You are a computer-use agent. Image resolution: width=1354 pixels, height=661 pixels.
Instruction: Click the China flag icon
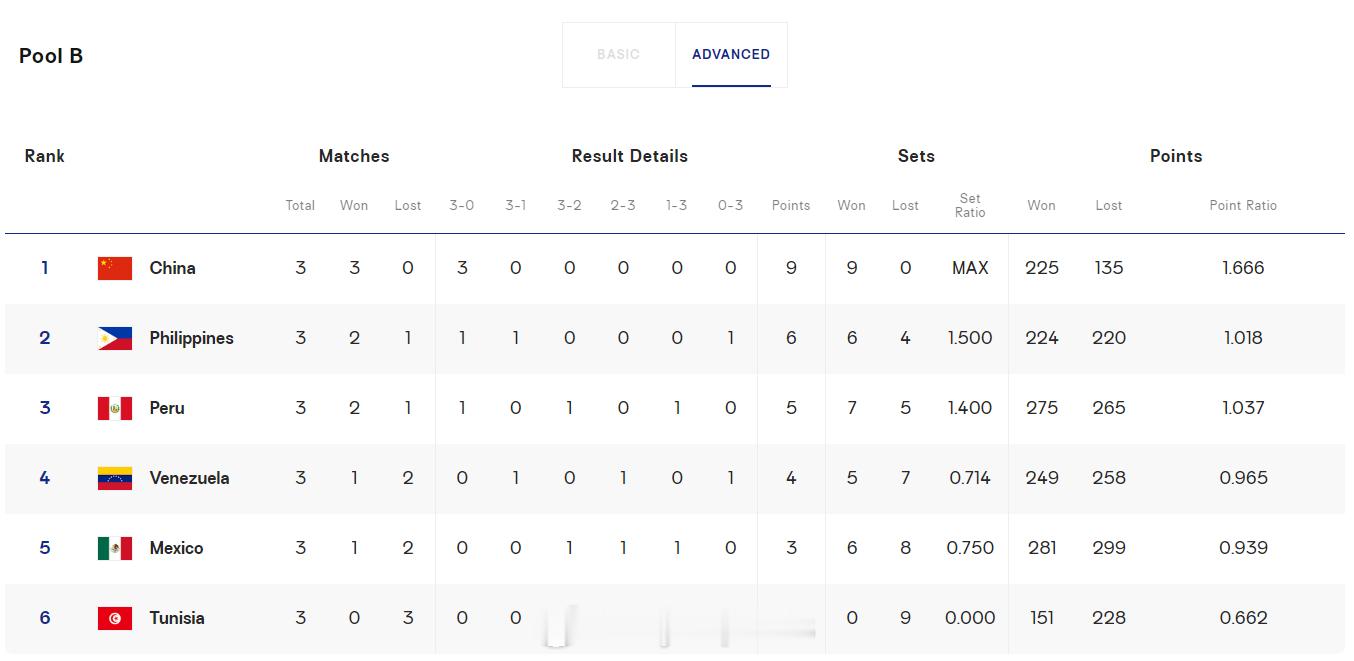pyautogui.click(x=115, y=268)
